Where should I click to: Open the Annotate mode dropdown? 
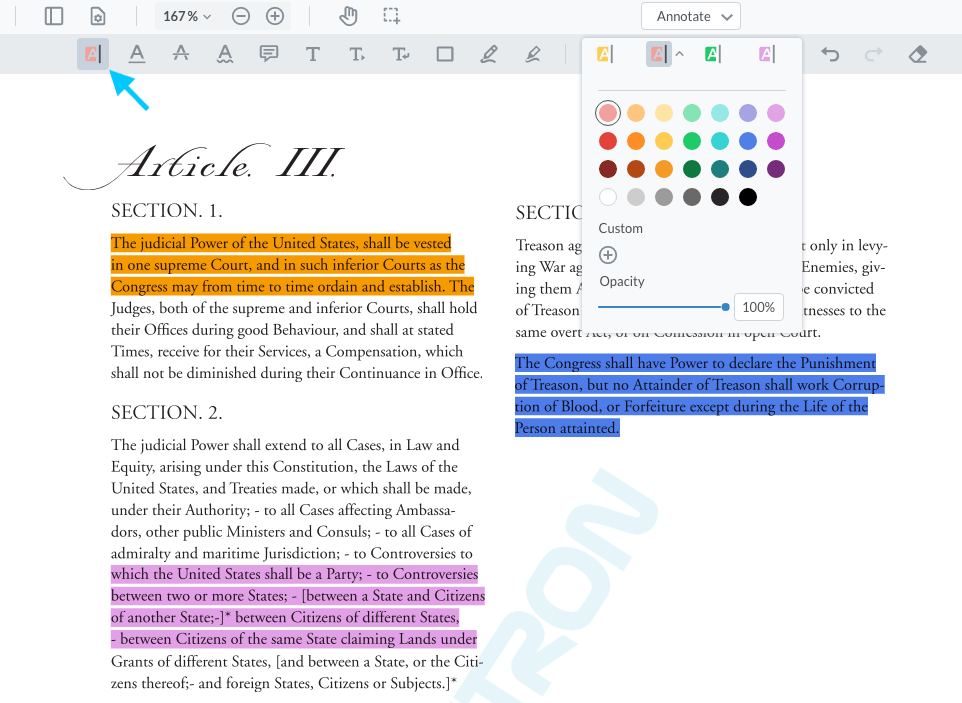[691, 16]
